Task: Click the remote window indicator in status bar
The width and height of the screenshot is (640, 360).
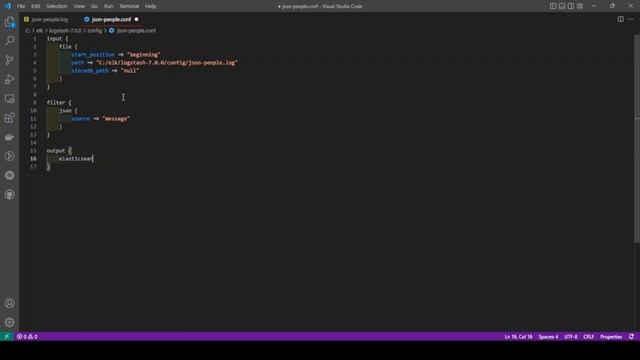Action: click(7, 337)
